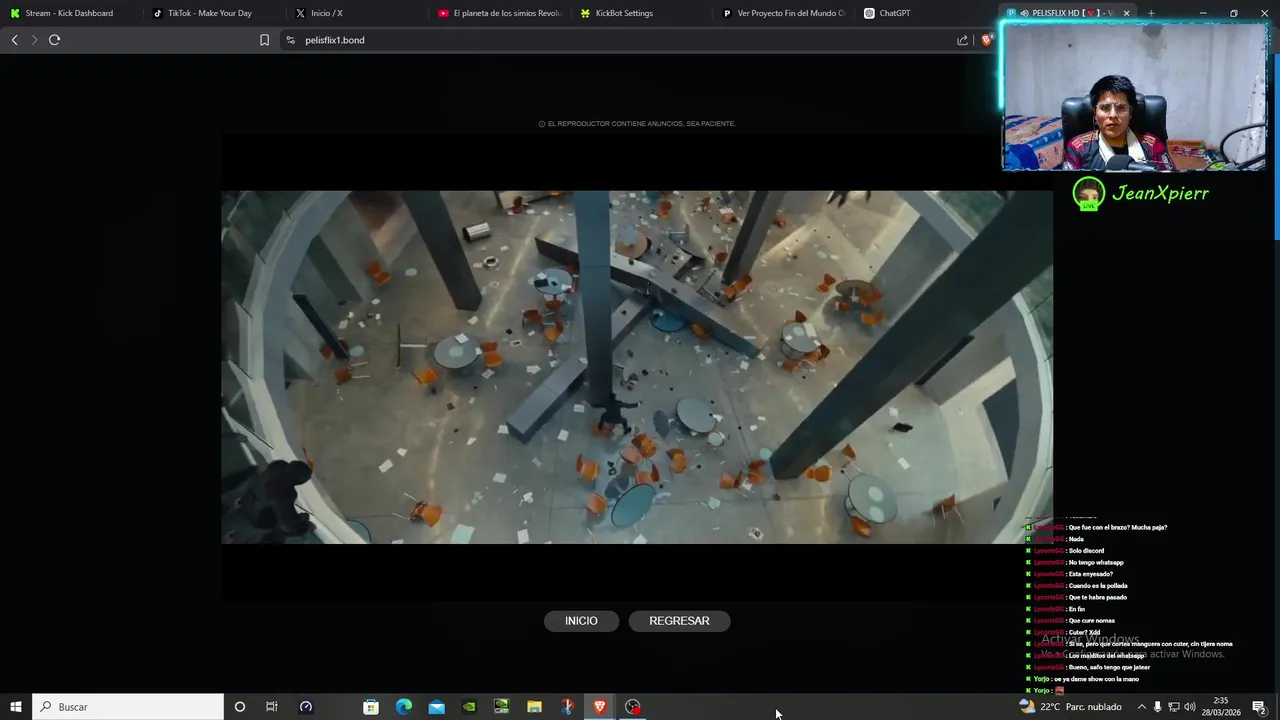Screen dimensions: 1280x720
Task: Open the Mail app on the taskbar
Action: [x=437, y=707]
